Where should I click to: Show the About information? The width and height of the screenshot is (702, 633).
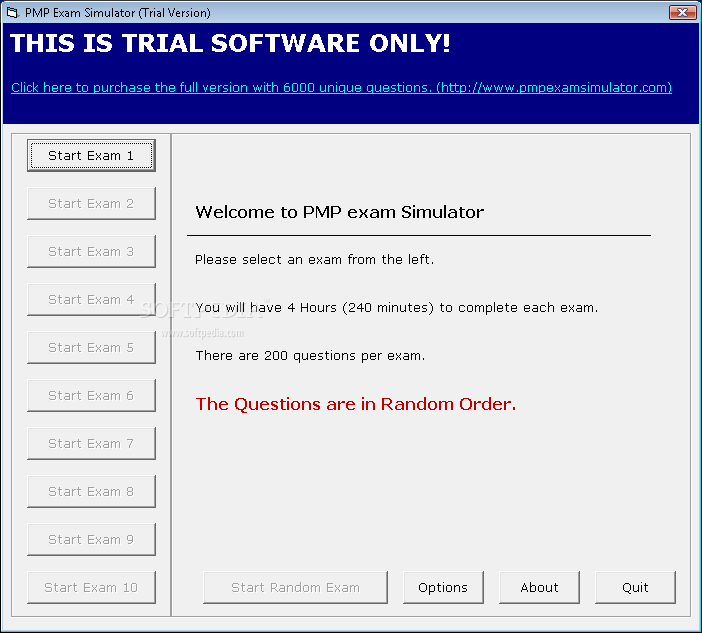[539, 587]
